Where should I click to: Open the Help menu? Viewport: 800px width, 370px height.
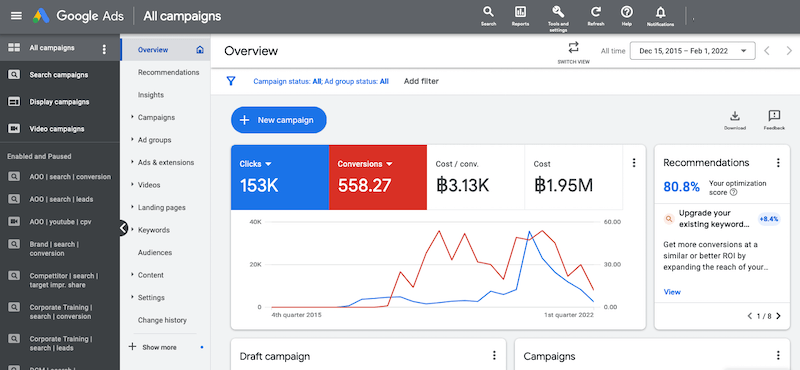[x=627, y=16]
